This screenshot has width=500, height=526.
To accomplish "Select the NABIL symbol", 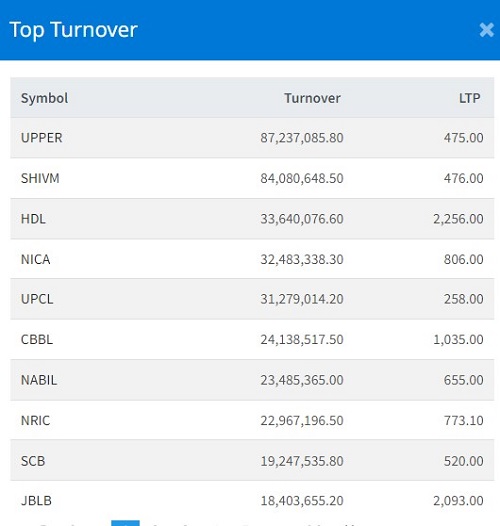I will (39, 380).
